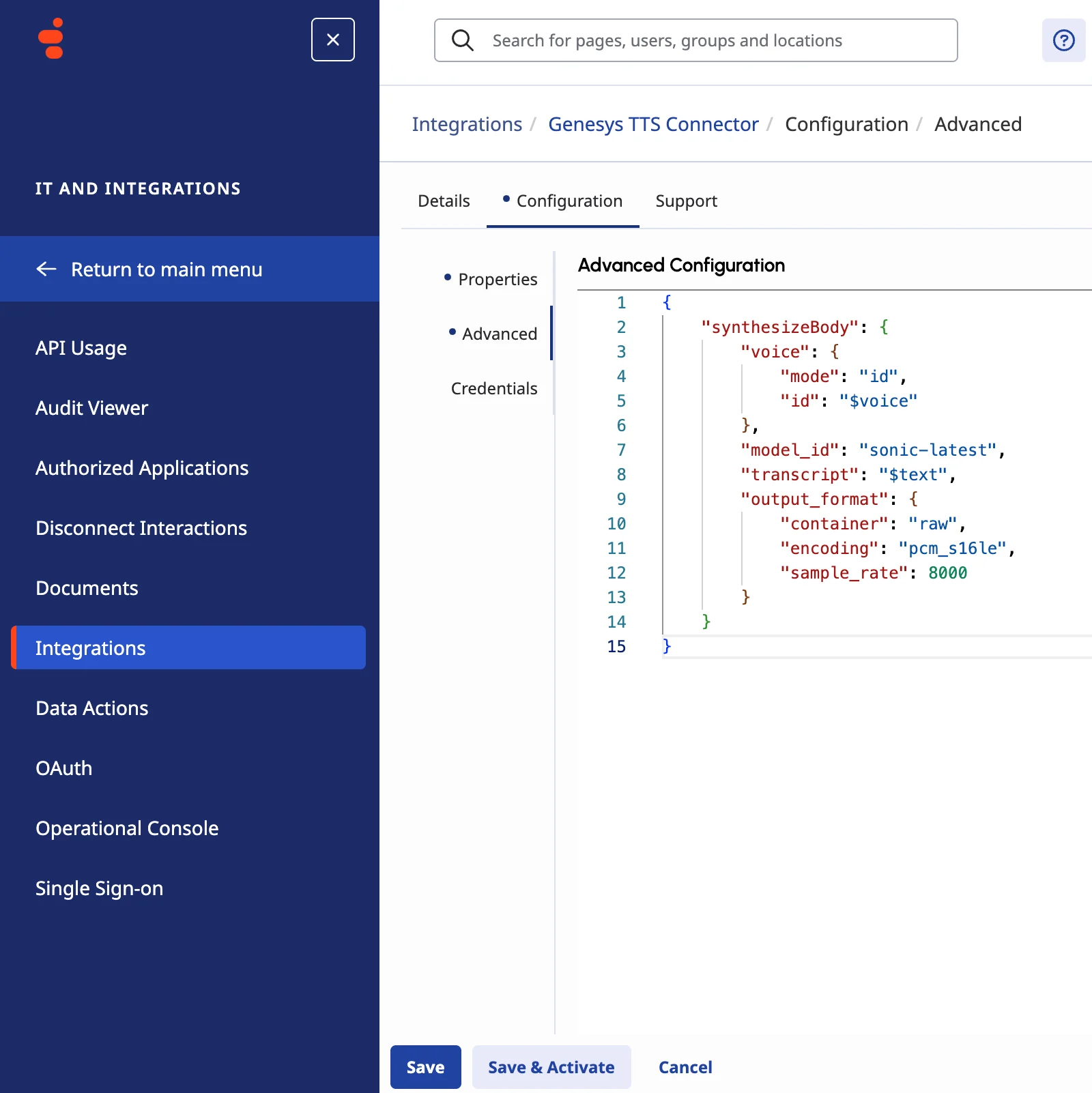Click the "container" key in editor

point(834,524)
